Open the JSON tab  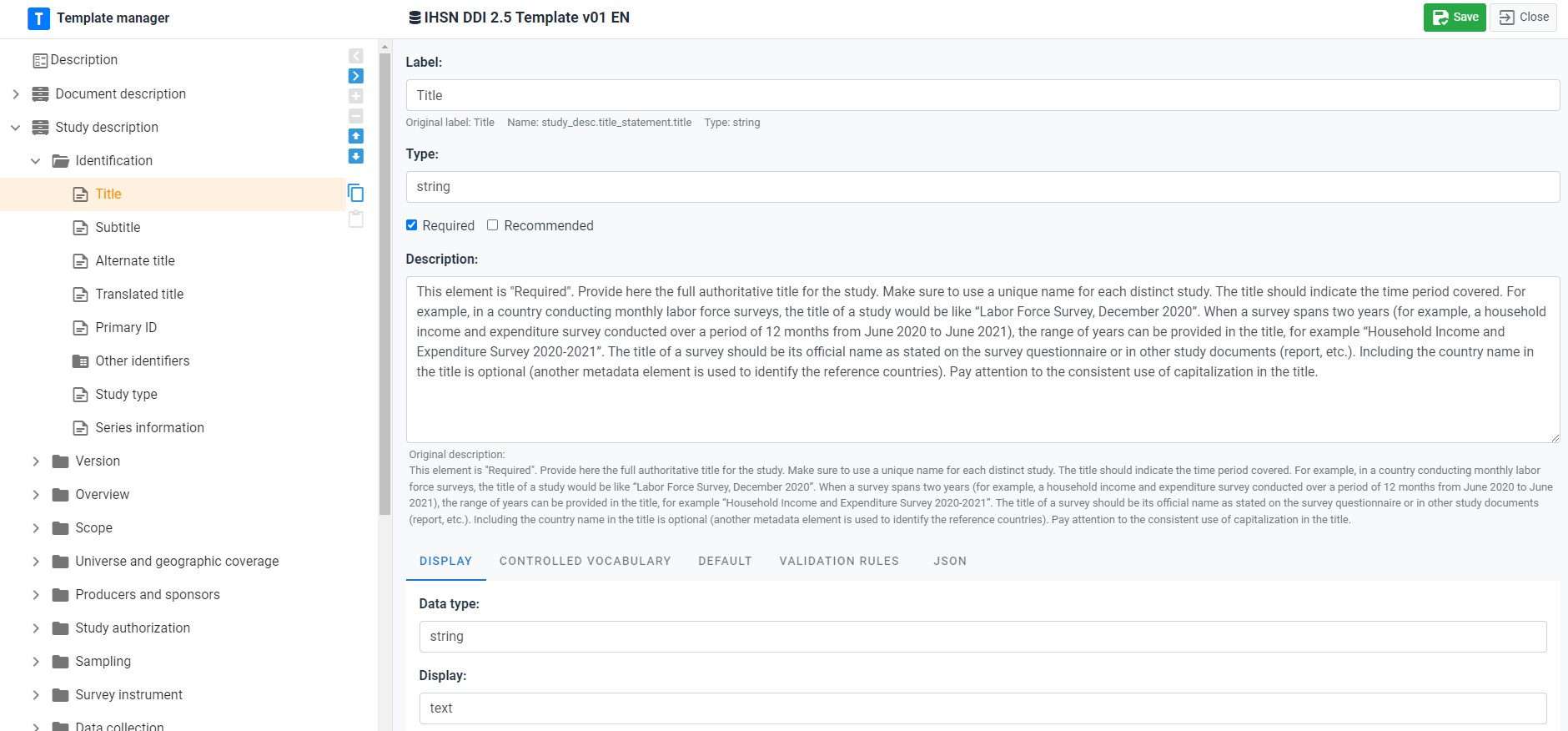949,561
